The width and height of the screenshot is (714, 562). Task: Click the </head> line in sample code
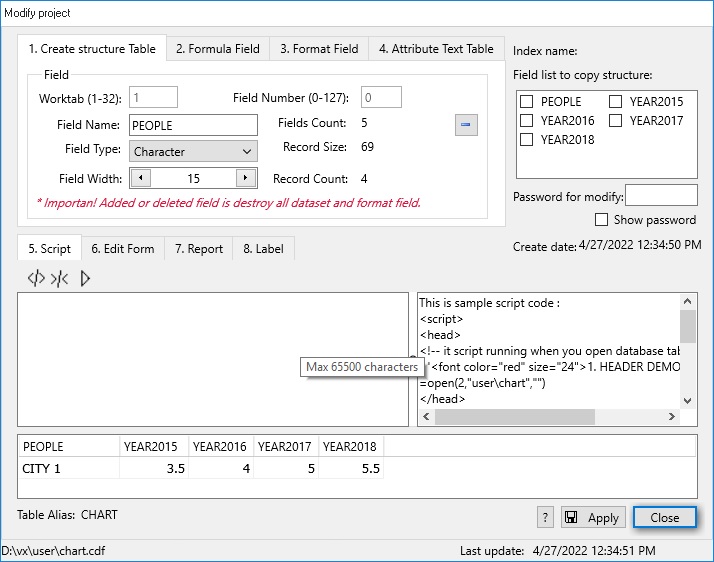click(x=443, y=399)
